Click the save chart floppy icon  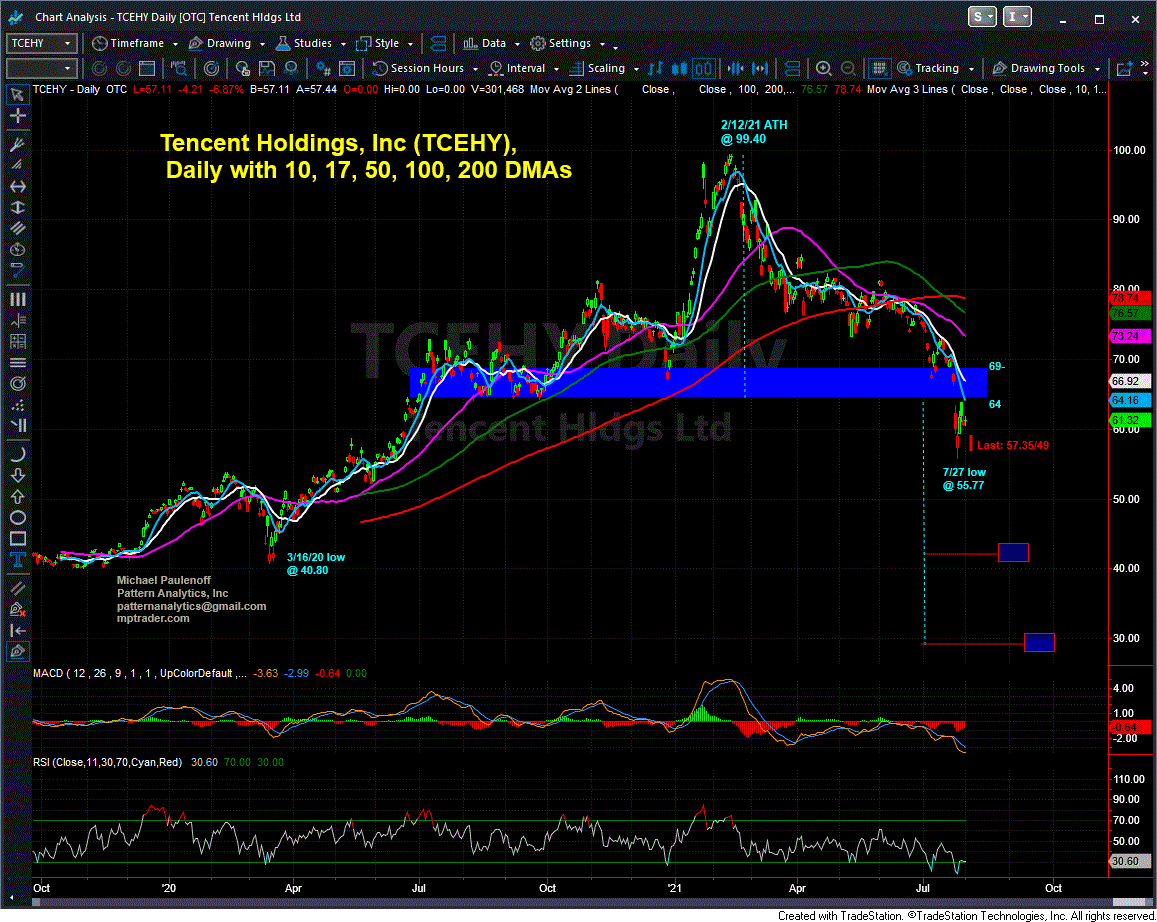point(266,69)
